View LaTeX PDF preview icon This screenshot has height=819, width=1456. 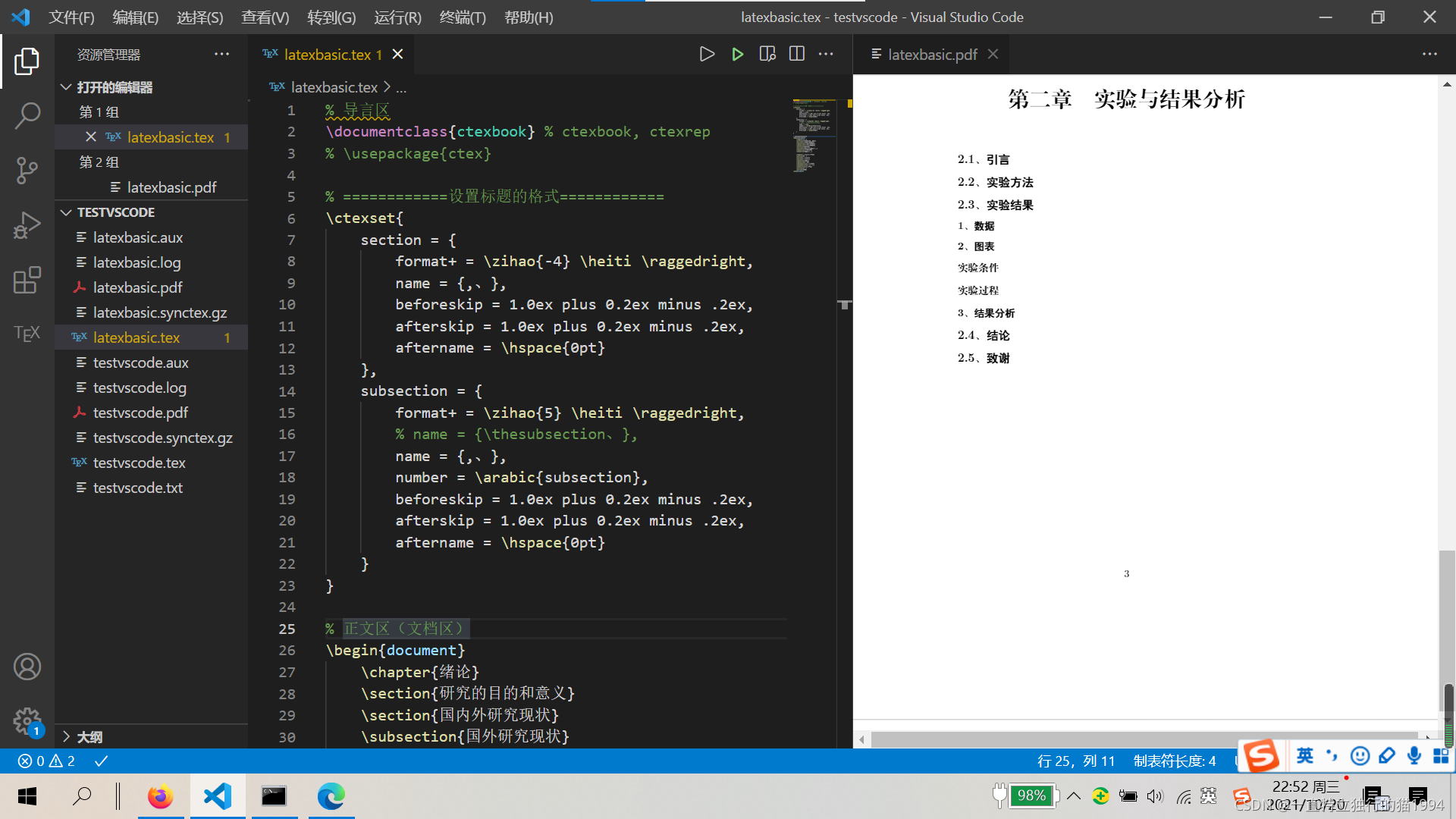click(767, 54)
